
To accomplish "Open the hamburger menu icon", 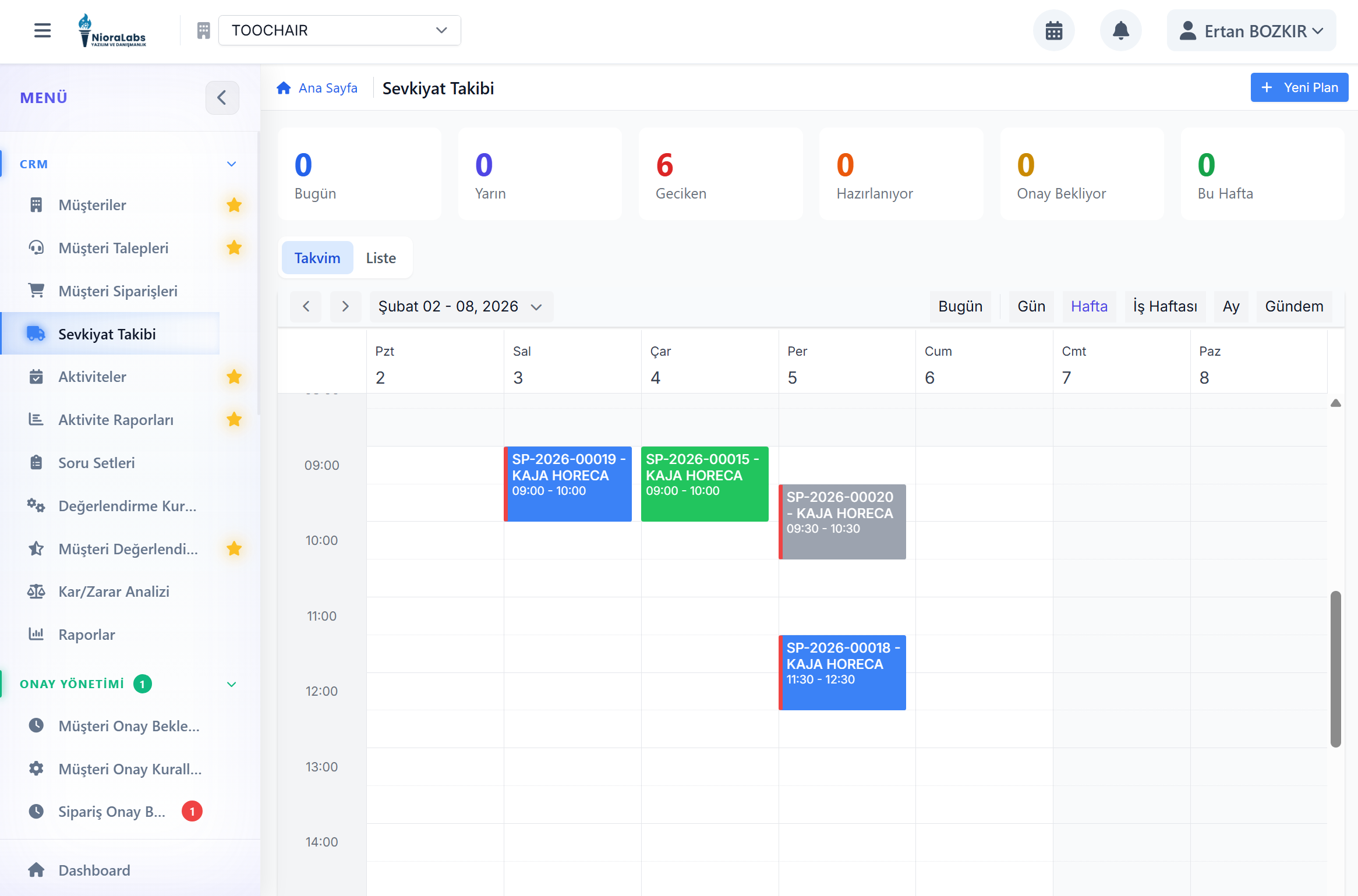I will coord(43,30).
